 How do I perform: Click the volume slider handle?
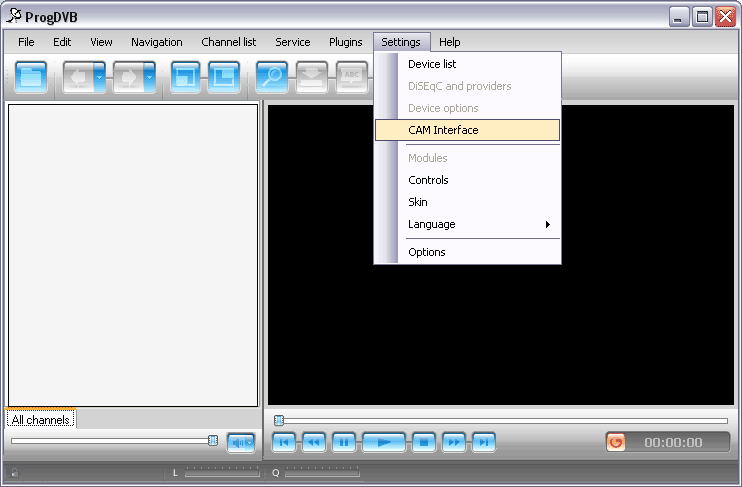point(213,440)
